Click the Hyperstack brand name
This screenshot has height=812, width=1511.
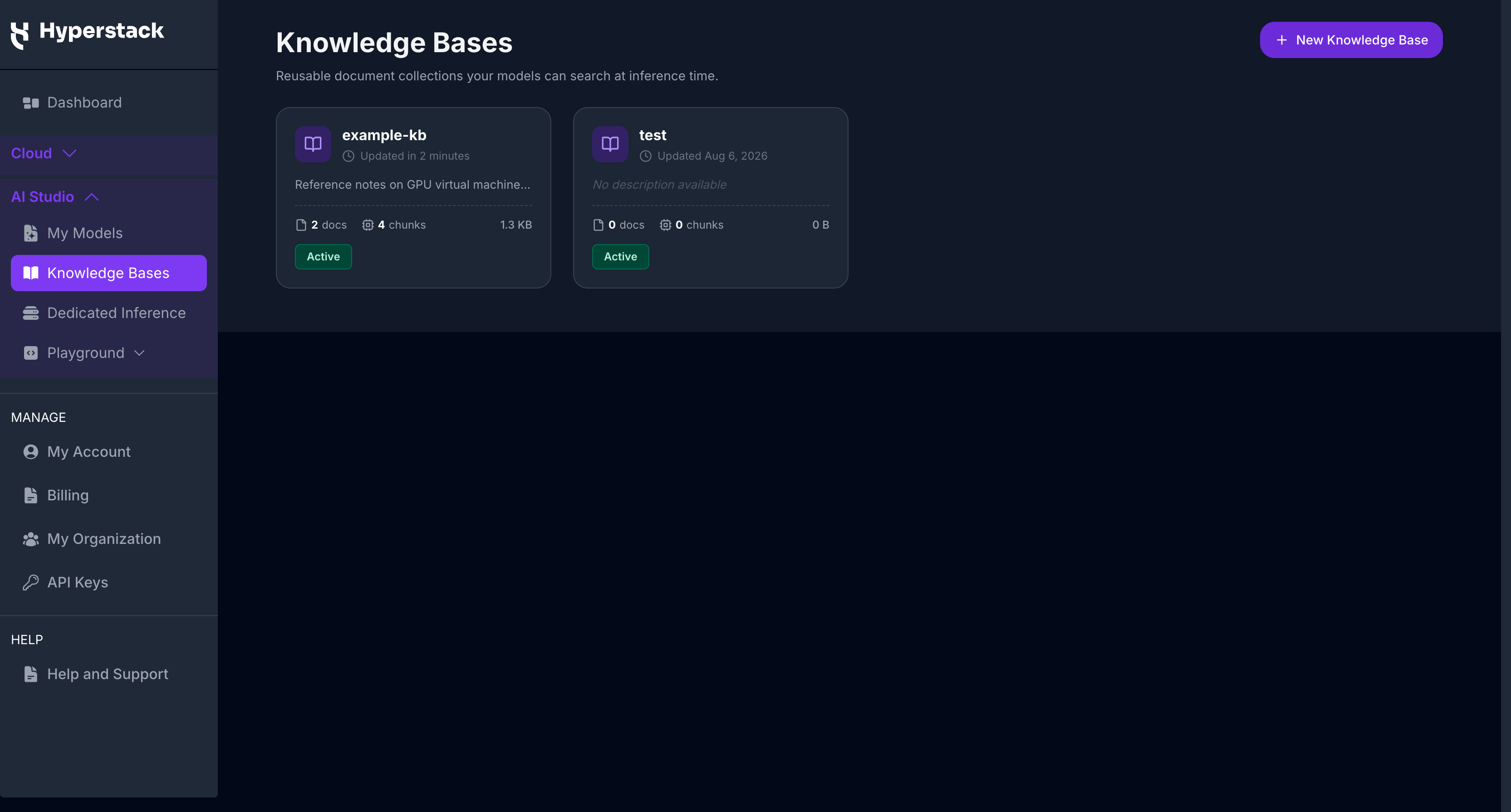[x=102, y=31]
